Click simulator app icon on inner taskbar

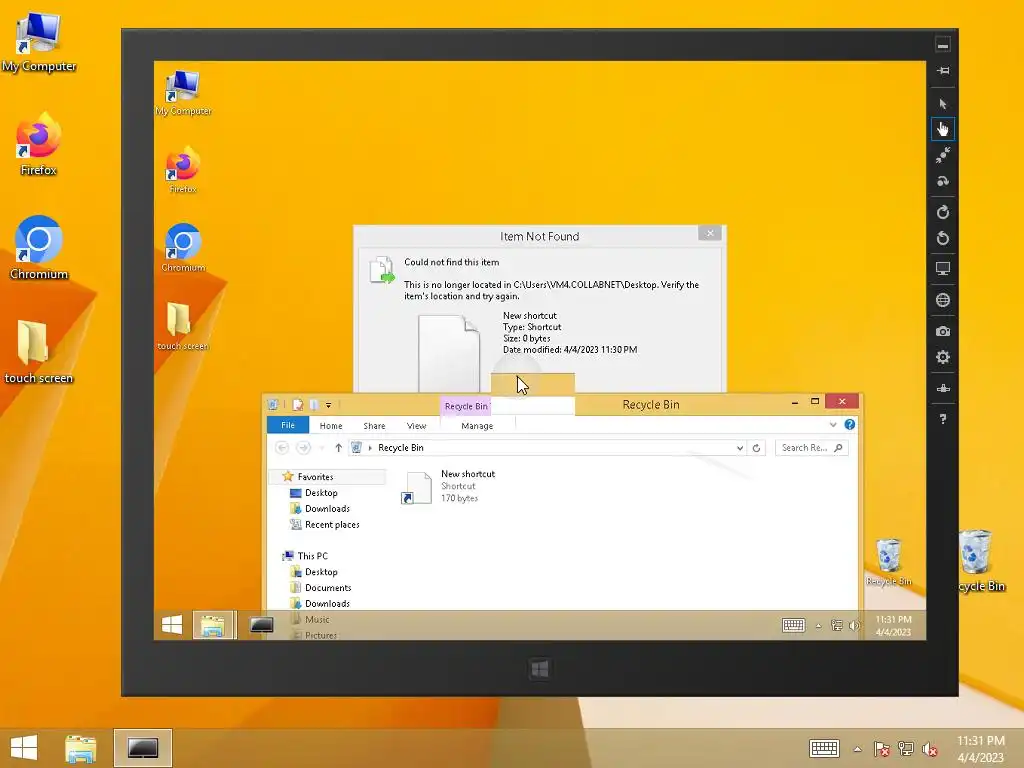[x=261, y=625]
